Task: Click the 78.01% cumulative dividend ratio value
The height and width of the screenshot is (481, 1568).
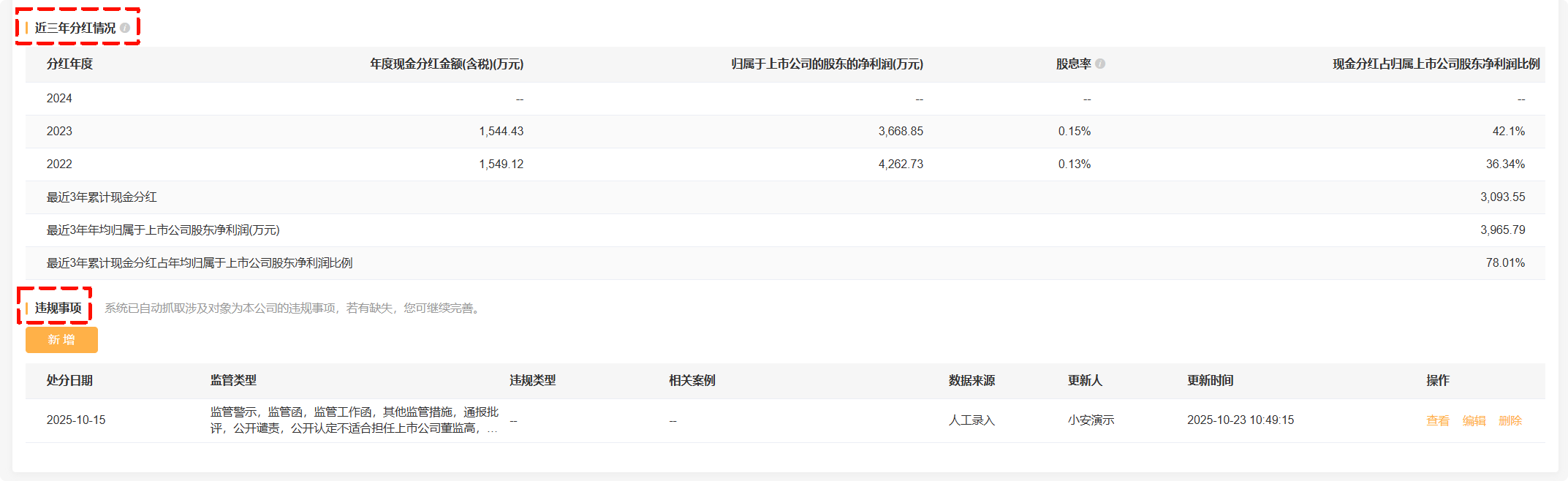Action: 1504,262
